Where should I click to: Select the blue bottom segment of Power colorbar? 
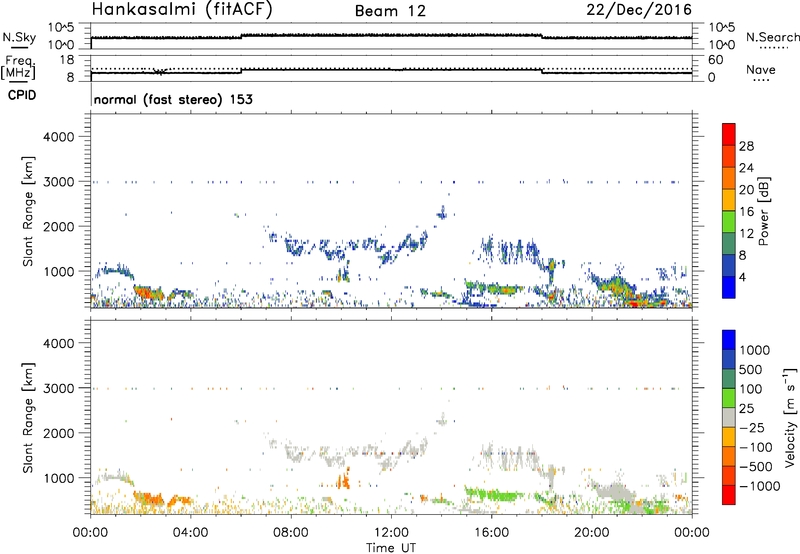[729, 287]
